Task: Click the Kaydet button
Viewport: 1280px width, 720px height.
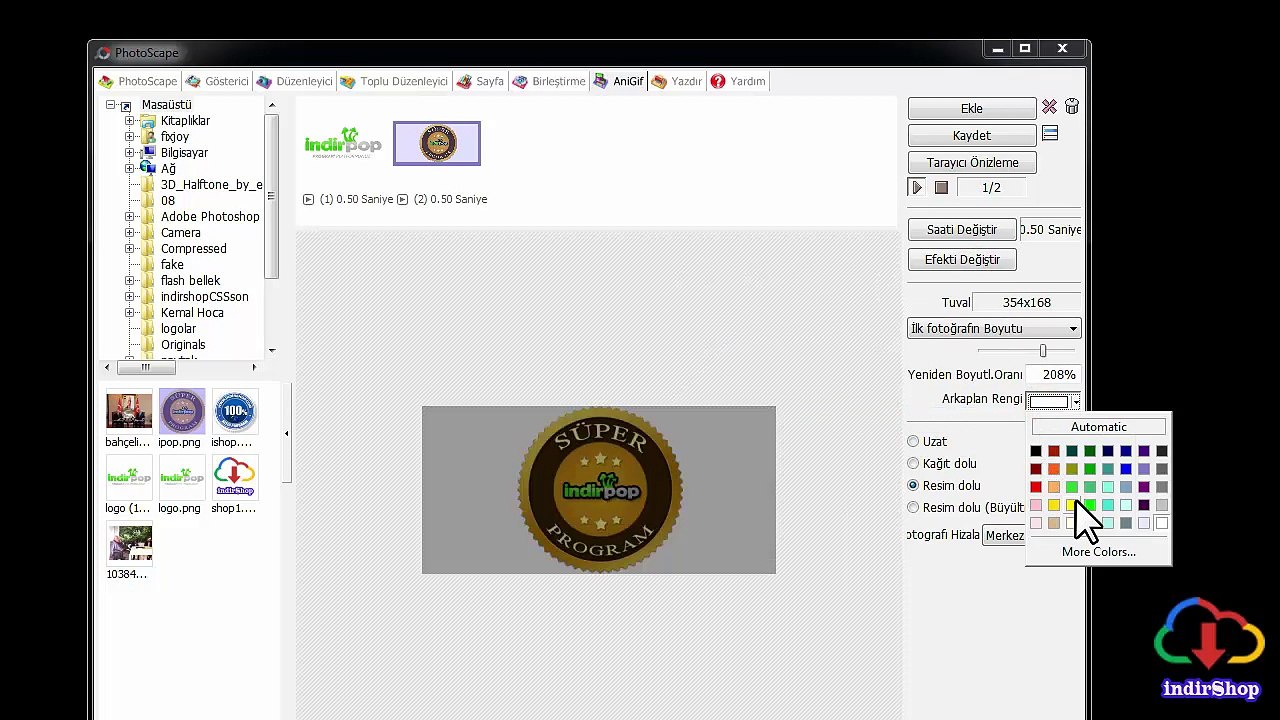Action: 972,135
